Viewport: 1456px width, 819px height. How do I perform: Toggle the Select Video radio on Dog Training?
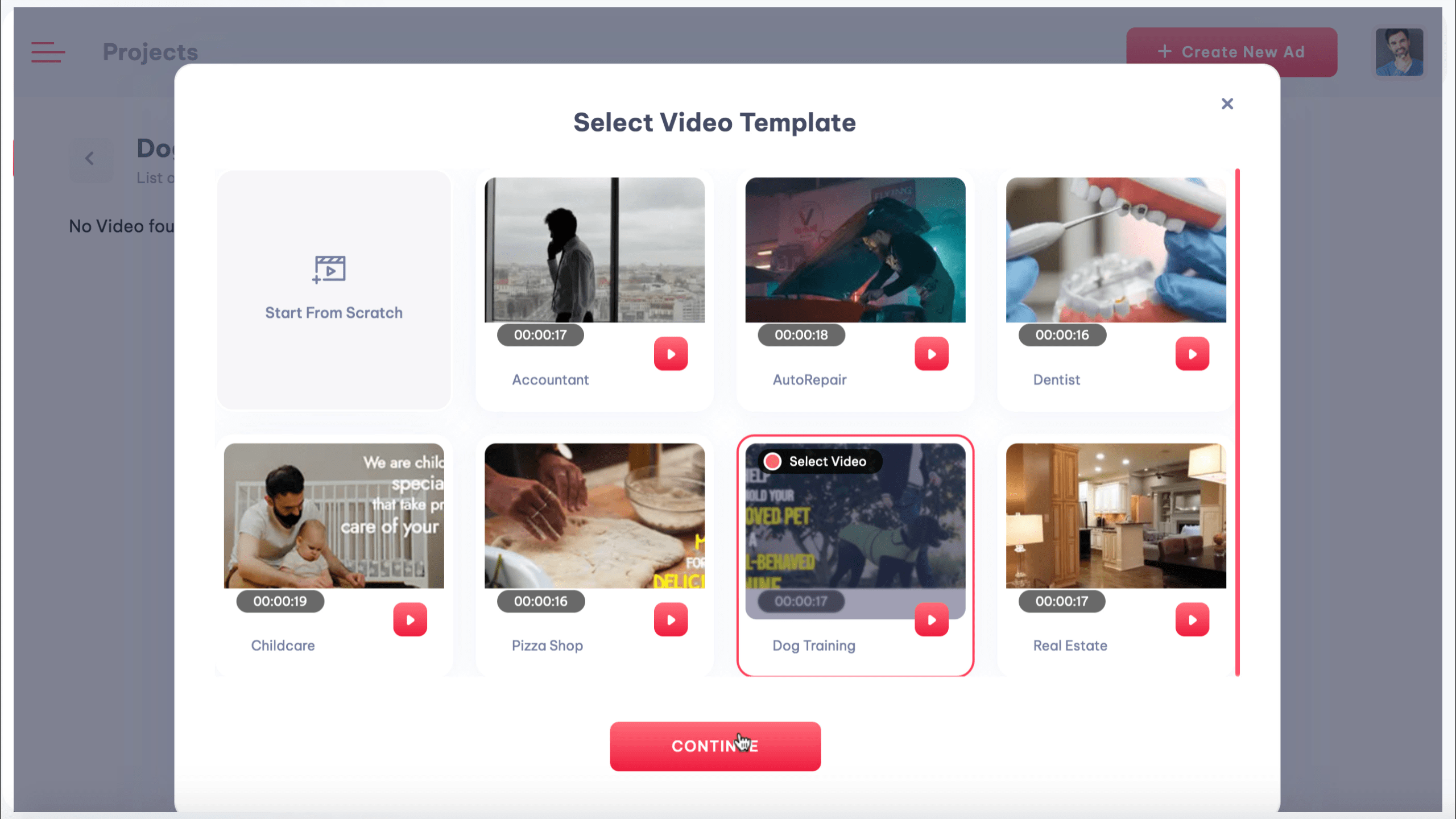pyautogui.click(x=772, y=461)
